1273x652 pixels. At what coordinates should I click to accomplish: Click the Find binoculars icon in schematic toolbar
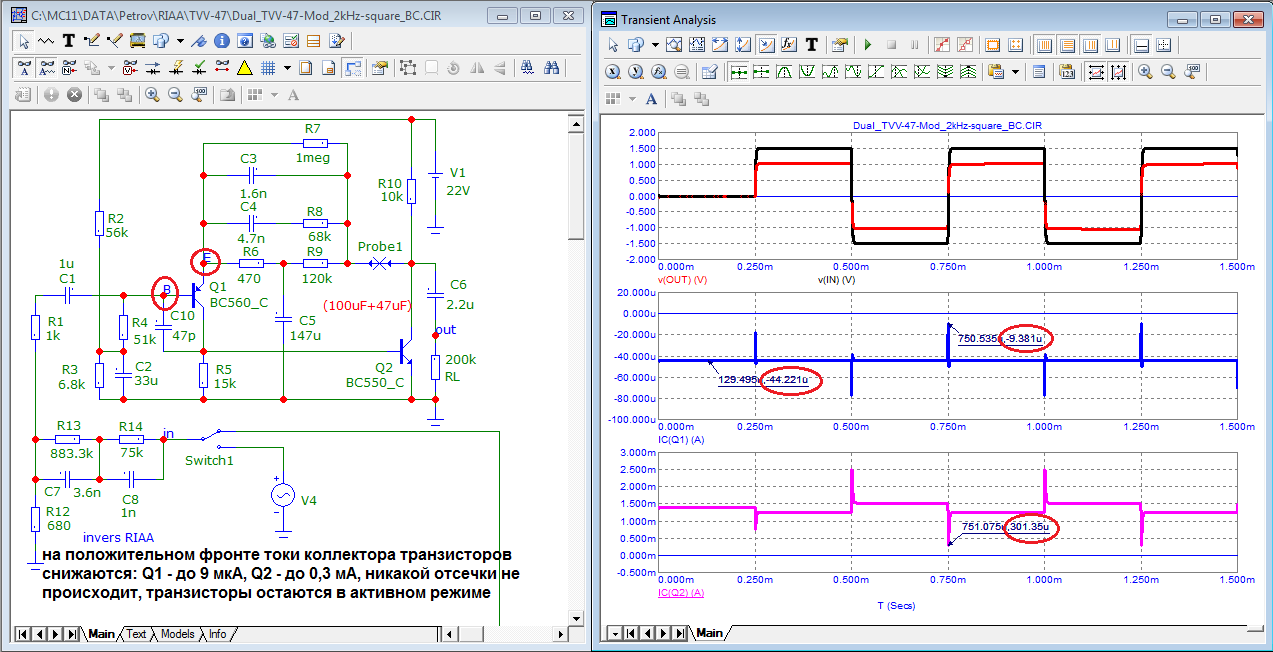click(x=551, y=68)
